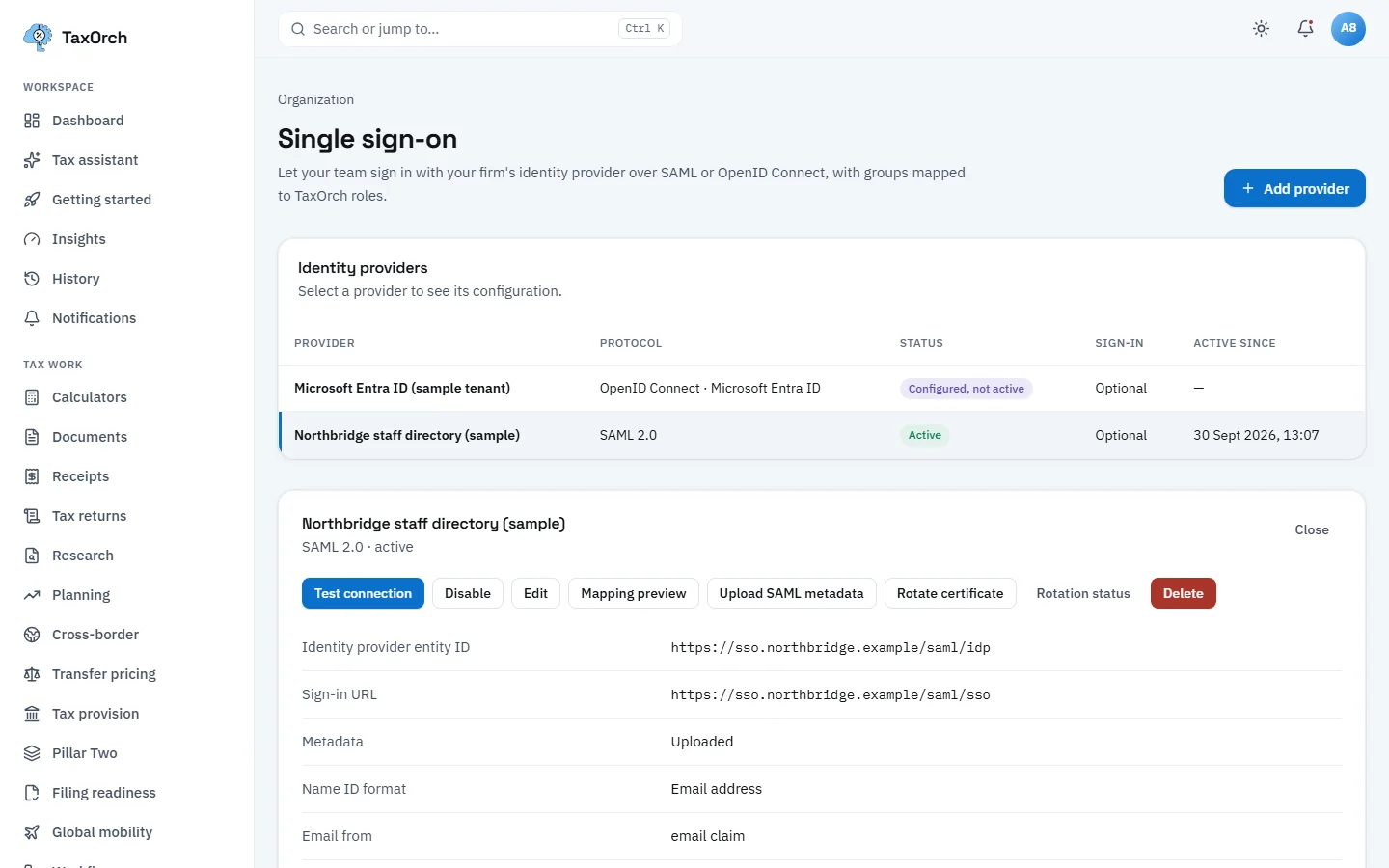Select the Getting started rocket icon
The height and width of the screenshot is (868, 1389).
click(32, 200)
